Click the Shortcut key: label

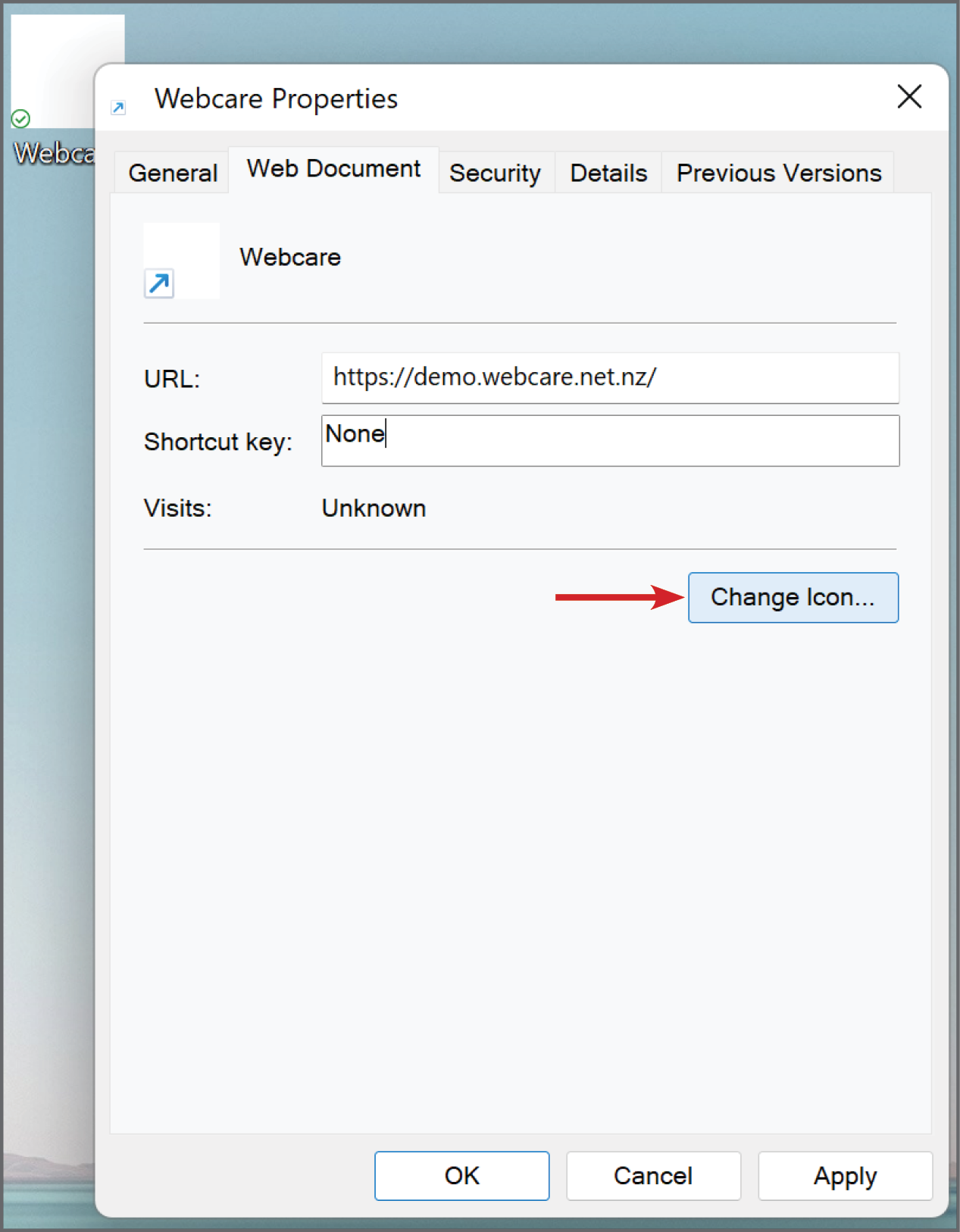coord(218,442)
